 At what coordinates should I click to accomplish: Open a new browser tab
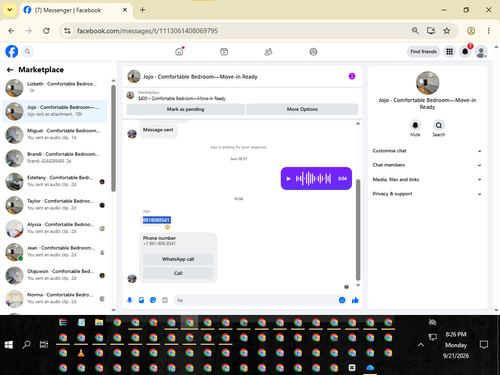click(142, 10)
